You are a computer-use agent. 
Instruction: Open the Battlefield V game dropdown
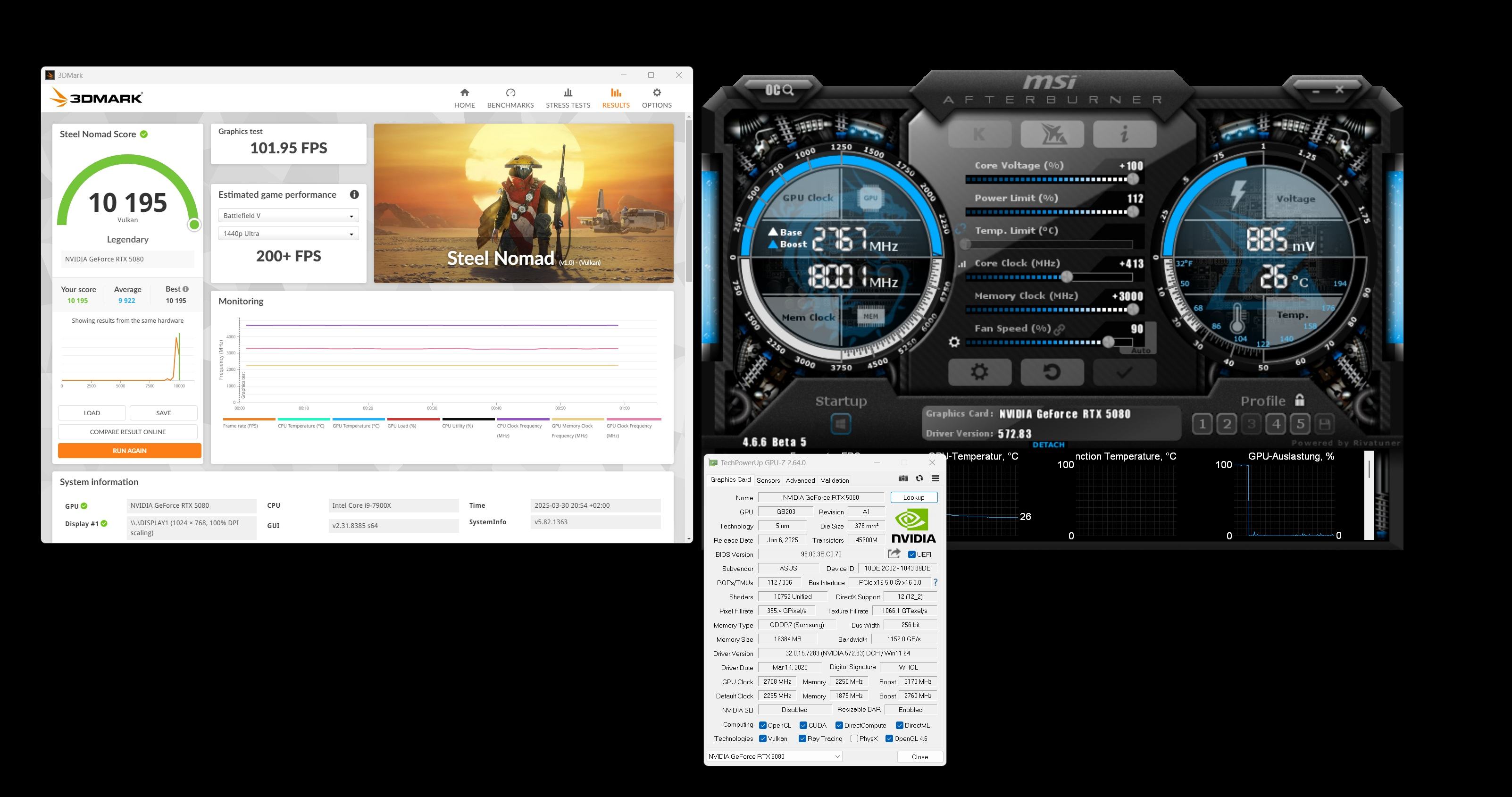pos(288,215)
